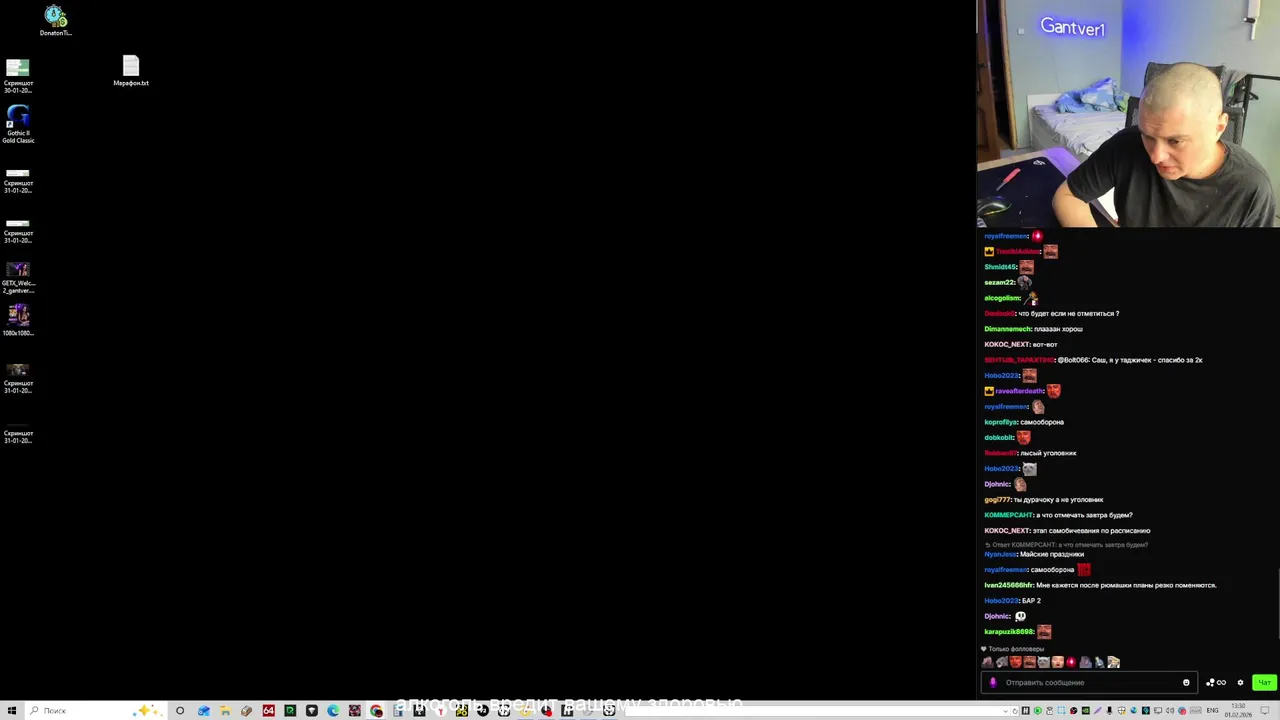Open the red 64 app on taskbar
1280x720 pixels.
coord(268,711)
